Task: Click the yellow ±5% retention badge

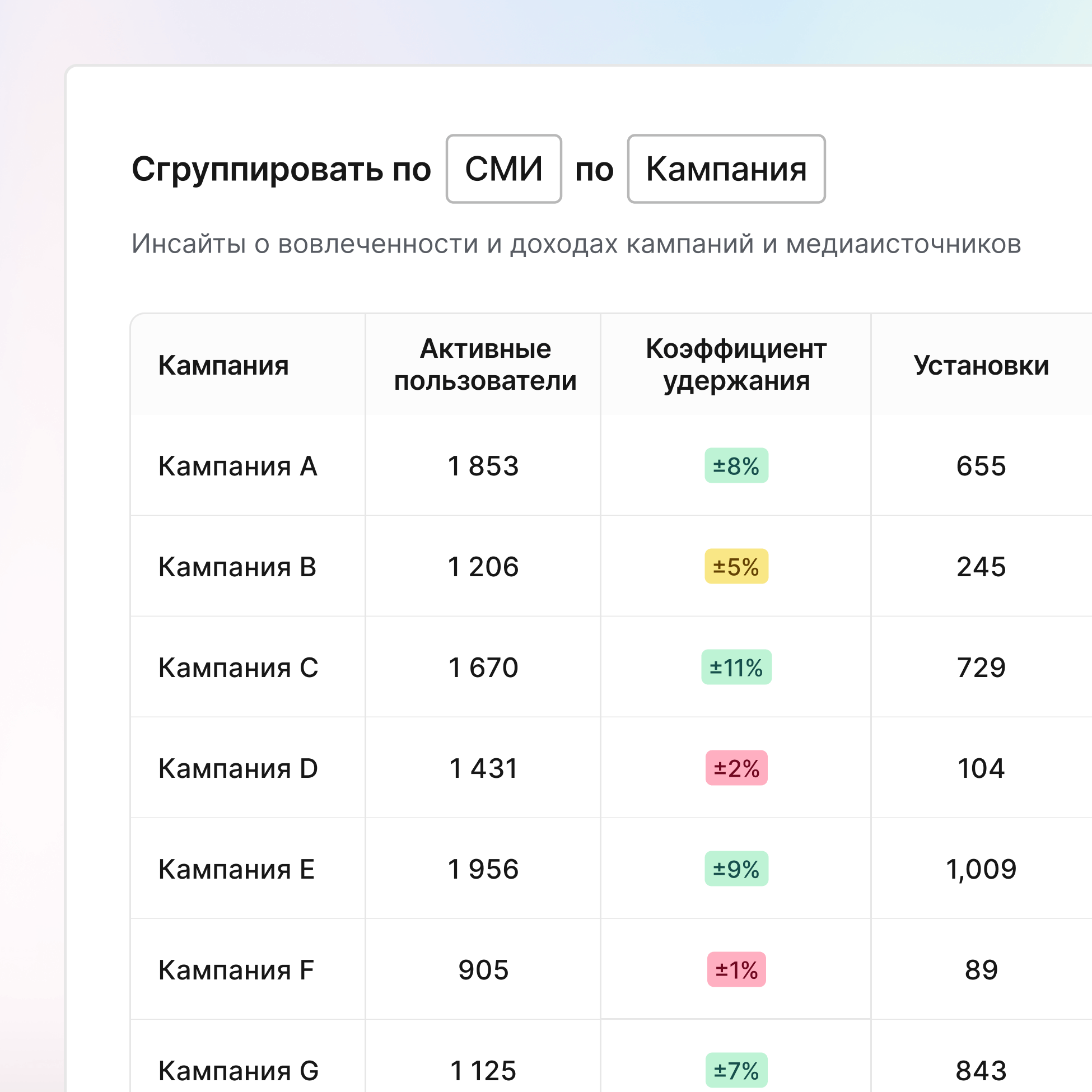Action: tap(736, 566)
